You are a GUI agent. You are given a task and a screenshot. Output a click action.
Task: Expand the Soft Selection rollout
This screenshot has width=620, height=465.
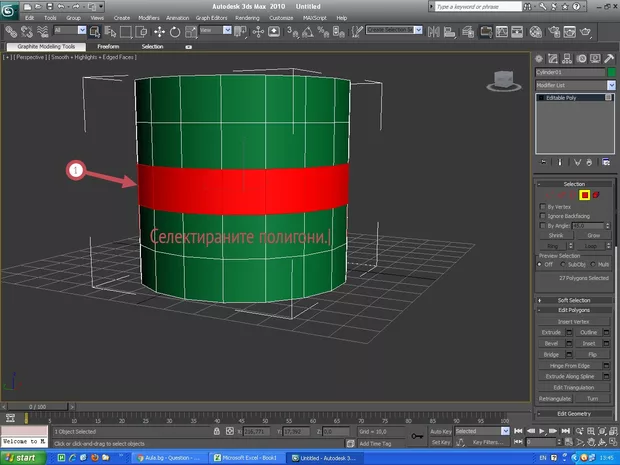click(574, 300)
